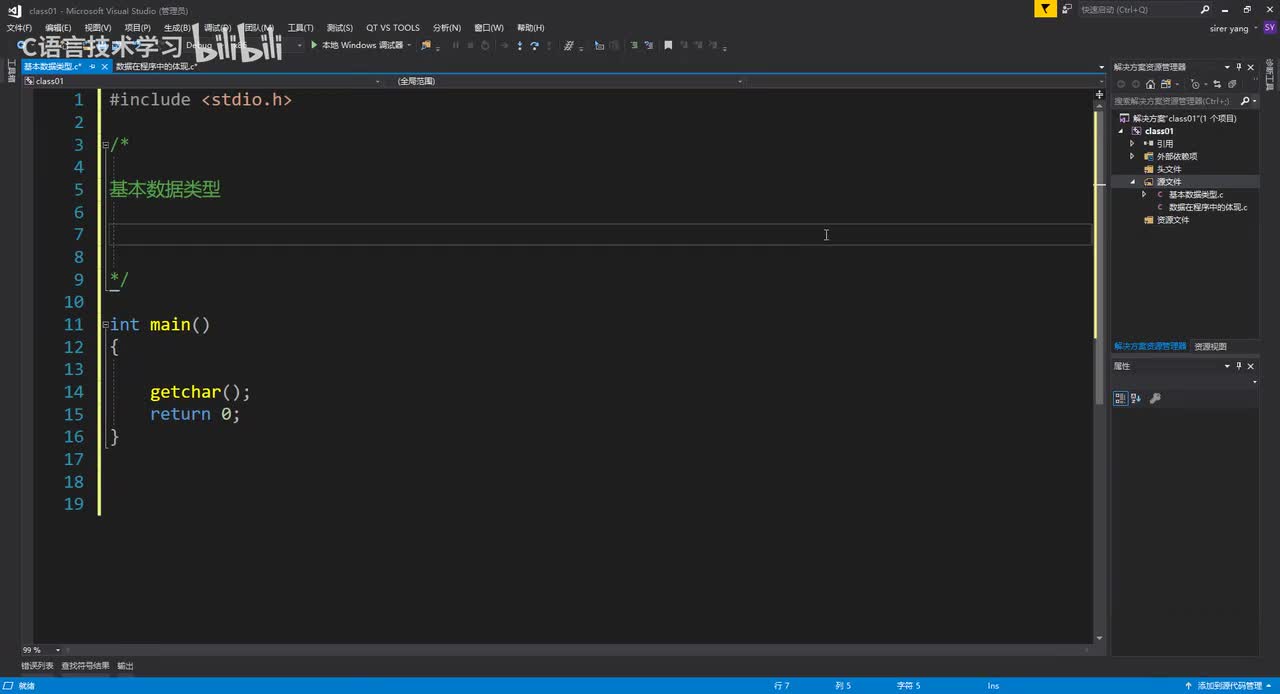Start debugging with the green play arrow
The height and width of the screenshot is (694, 1280).
[314, 45]
